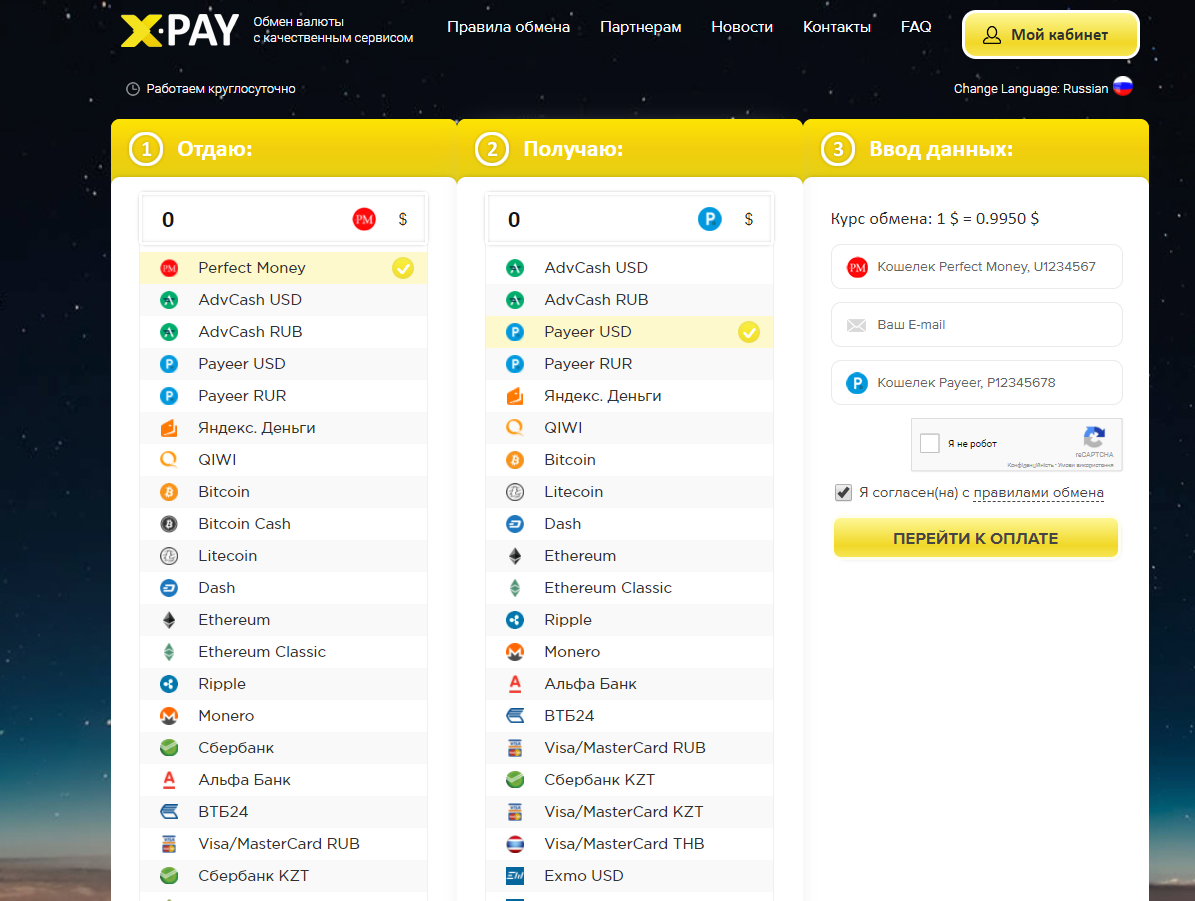This screenshot has width=1195, height=901.
Task: Click Ethereum Classic icon in Получаю list
Action: [x=515, y=588]
